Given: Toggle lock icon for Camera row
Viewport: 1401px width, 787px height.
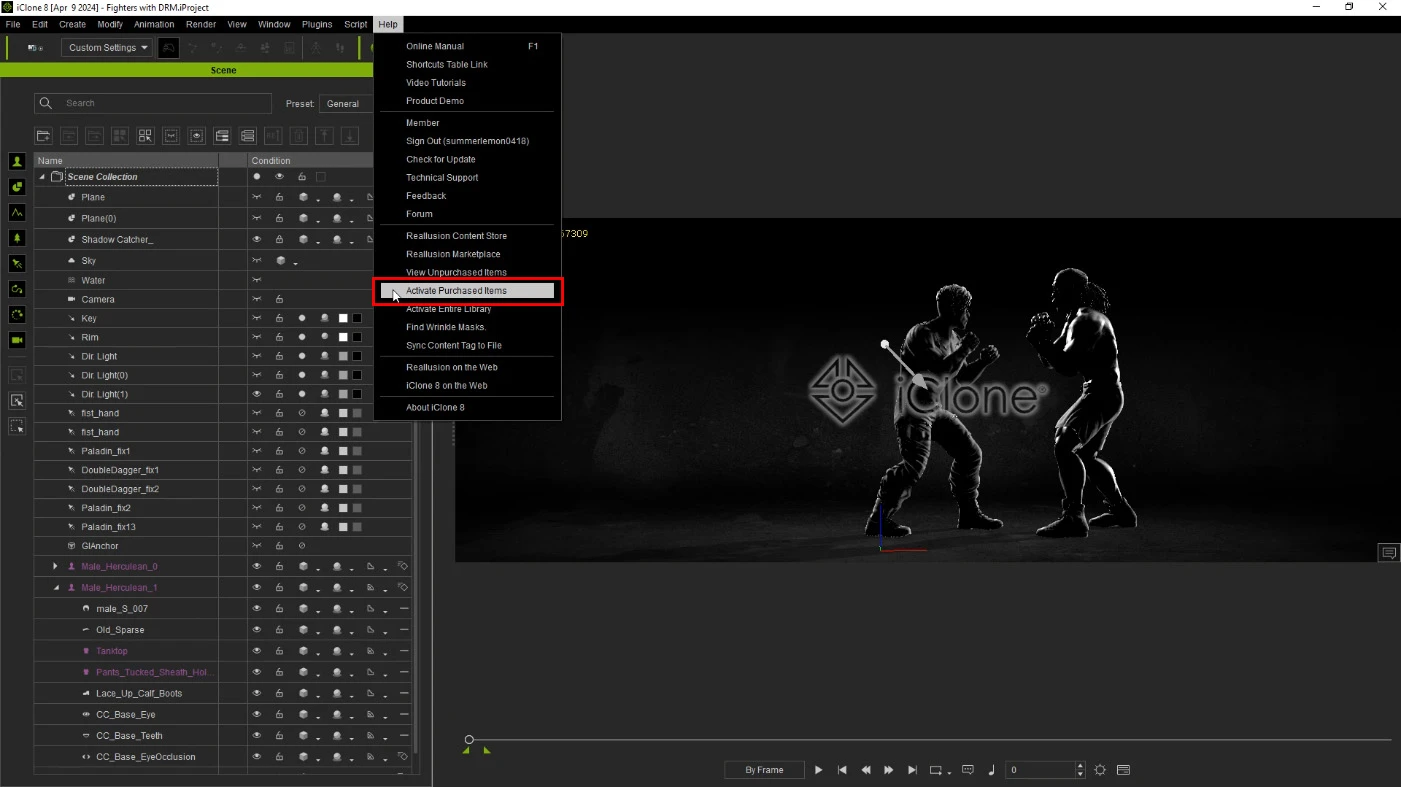Looking at the screenshot, I should coord(279,299).
